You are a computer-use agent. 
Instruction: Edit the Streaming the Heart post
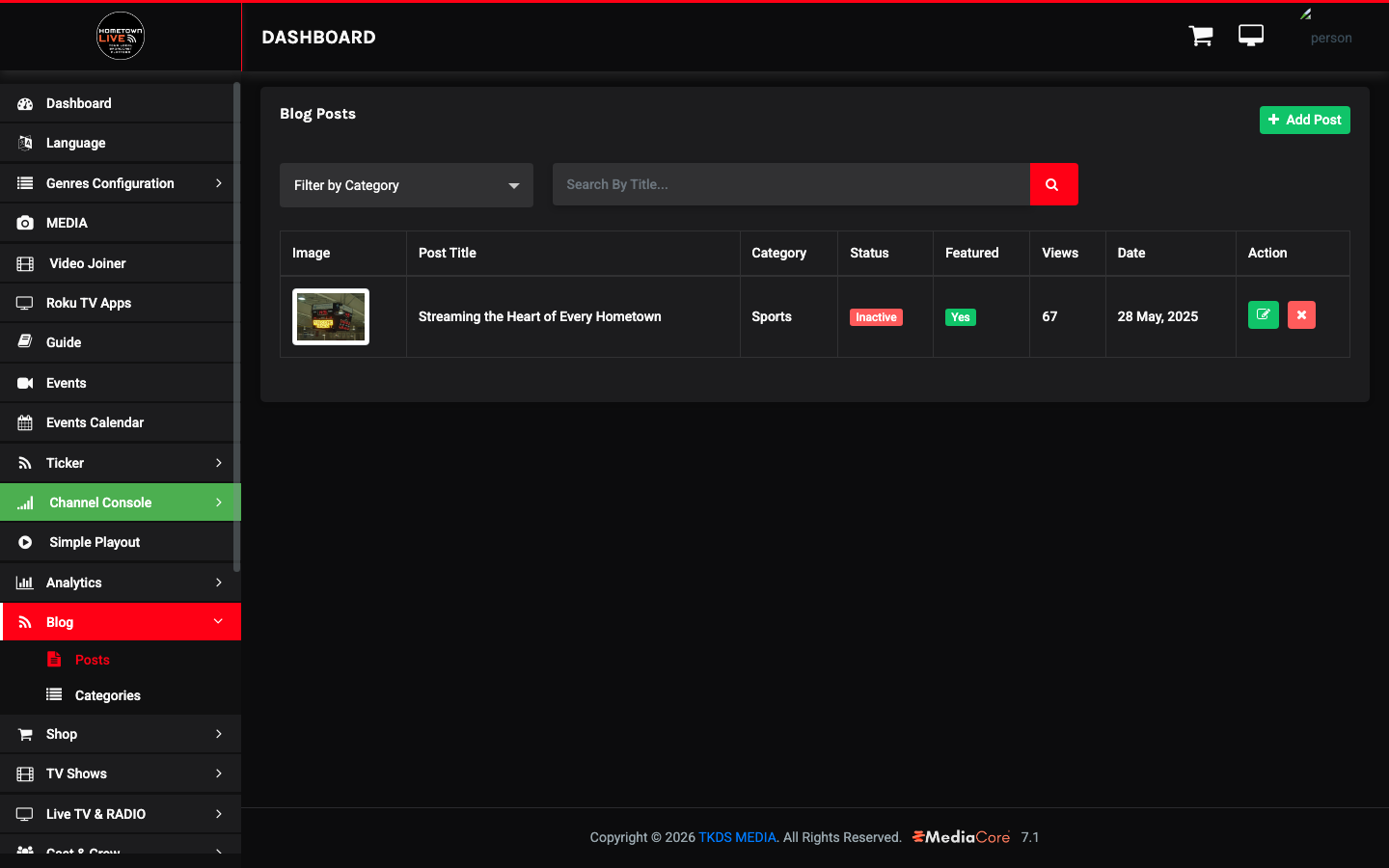pyautogui.click(x=1263, y=315)
